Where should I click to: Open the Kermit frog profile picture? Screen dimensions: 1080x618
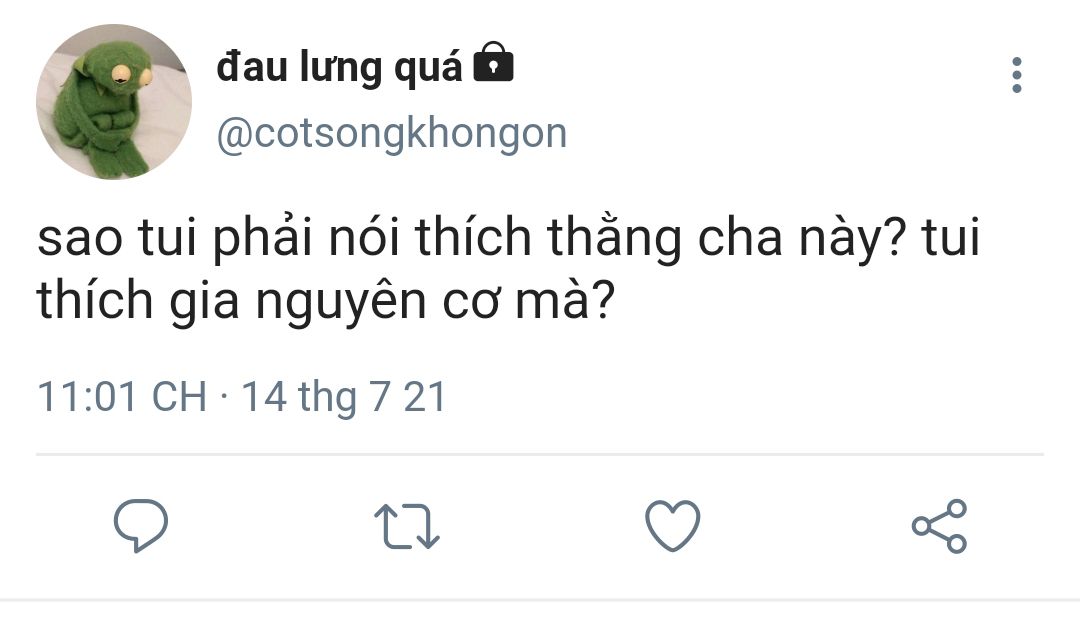click(x=114, y=101)
